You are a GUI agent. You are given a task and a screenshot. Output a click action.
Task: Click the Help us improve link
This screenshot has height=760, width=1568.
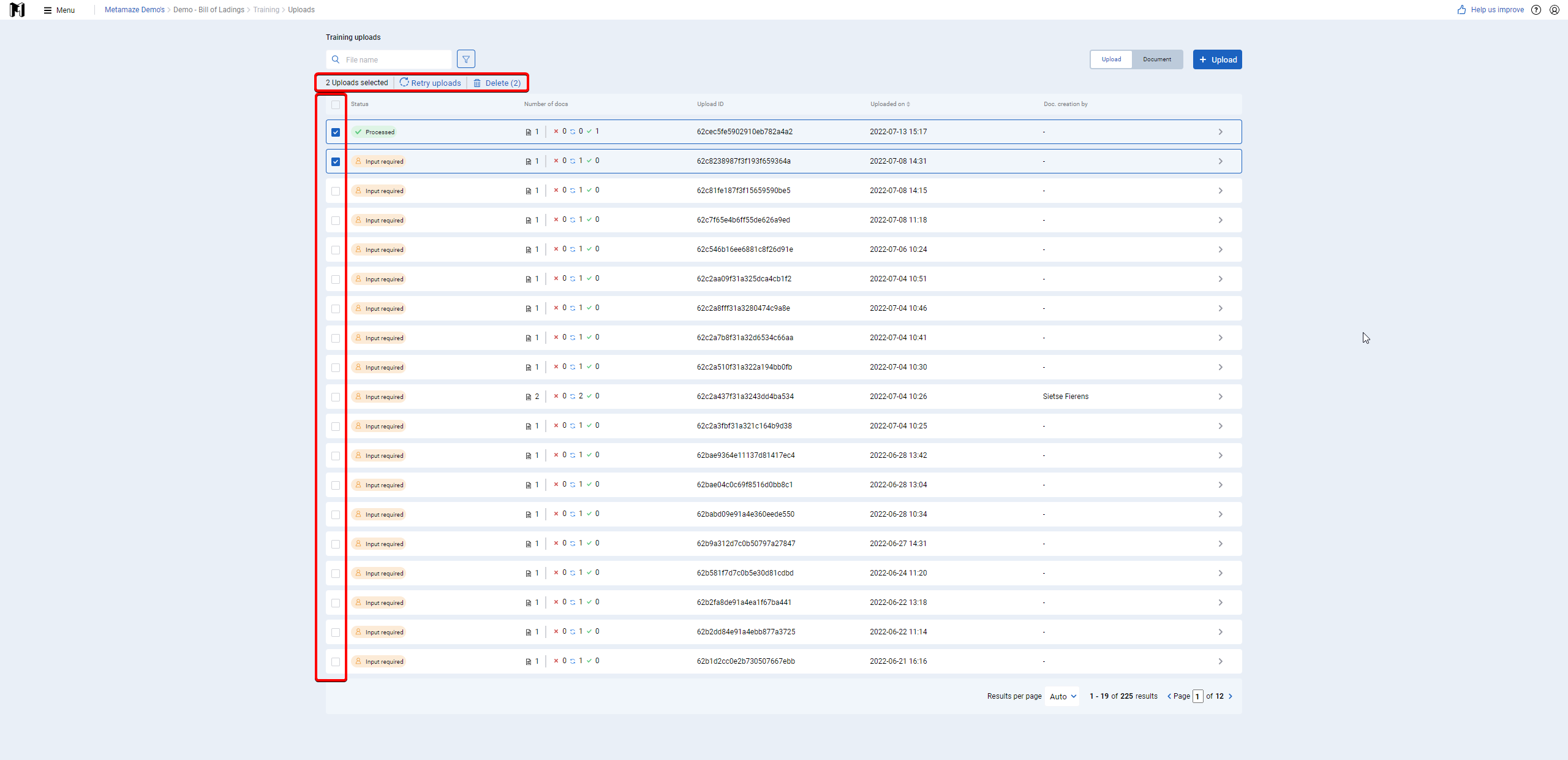point(1497,10)
